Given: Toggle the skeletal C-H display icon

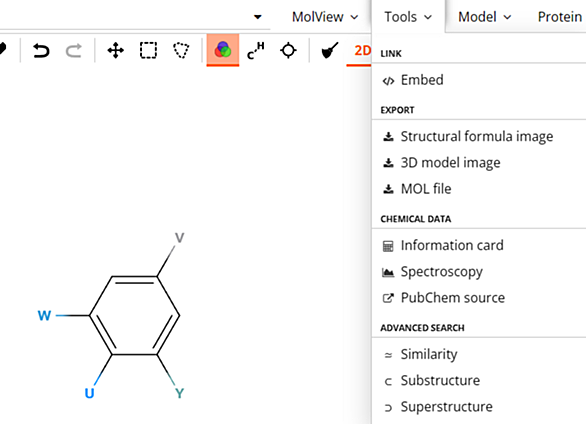Looking at the screenshot, I should pos(256,50).
